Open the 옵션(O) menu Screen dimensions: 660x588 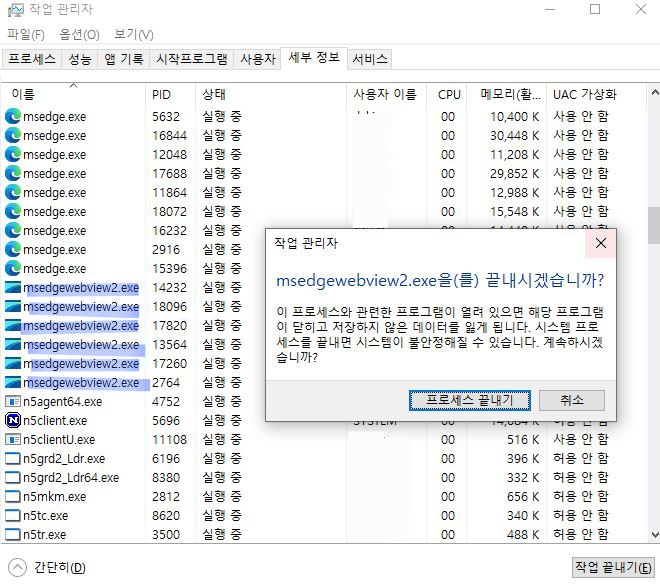pos(79,35)
